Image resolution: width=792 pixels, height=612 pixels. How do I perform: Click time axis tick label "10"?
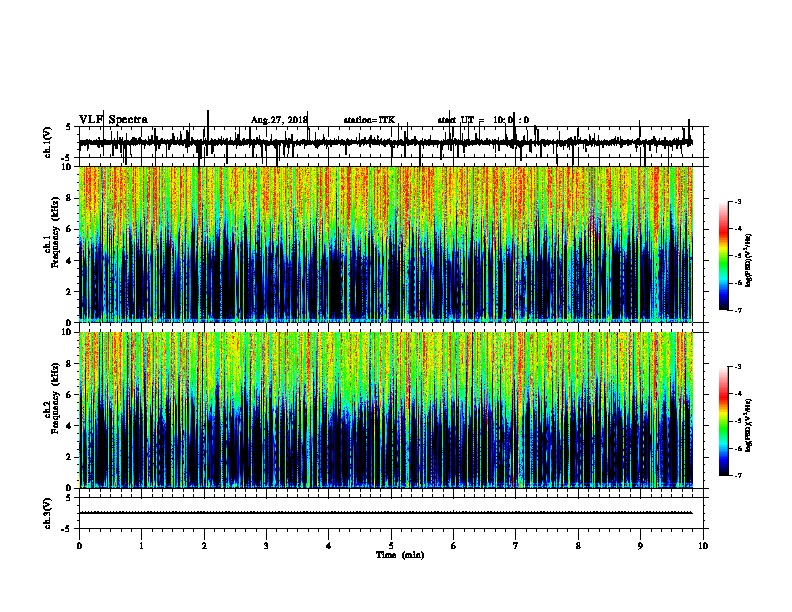[x=703, y=546]
